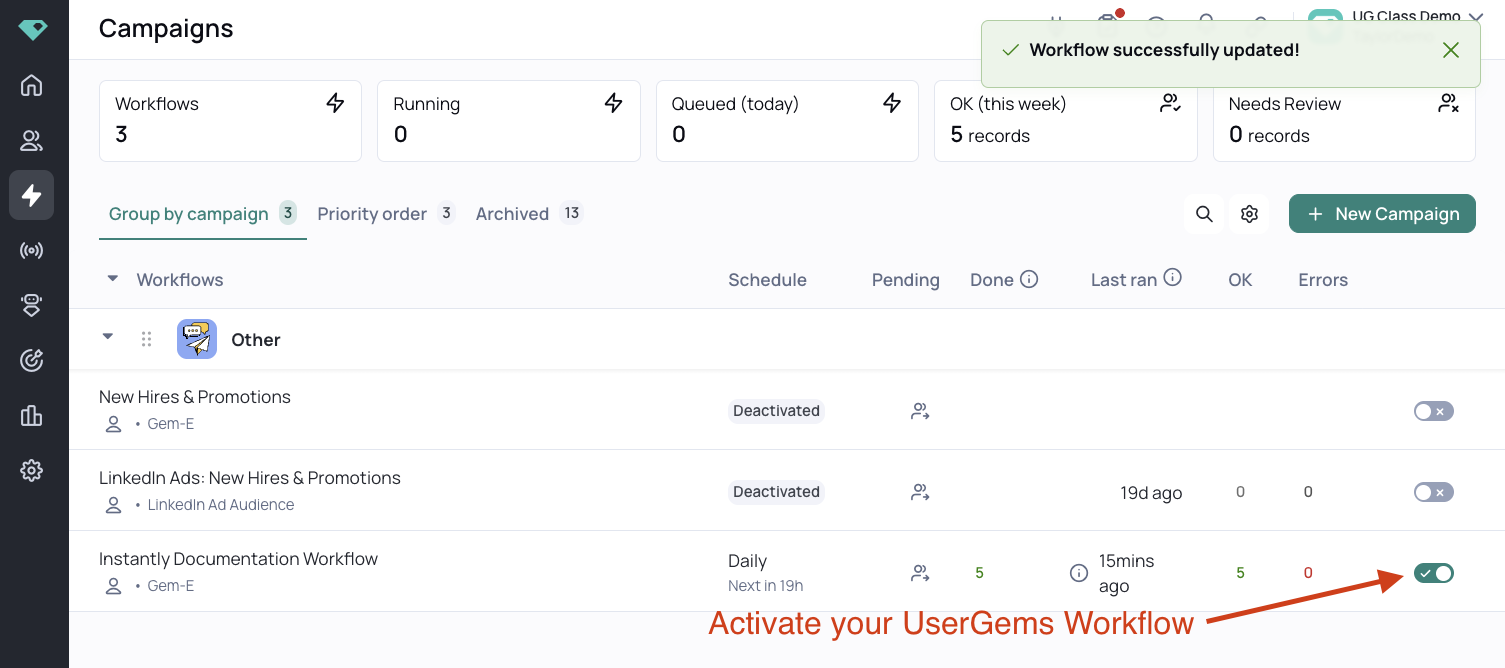Viewport: 1505px width, 668px height.
Task: Open New Hires & Promotions workflow
Action: pos(195,397)
